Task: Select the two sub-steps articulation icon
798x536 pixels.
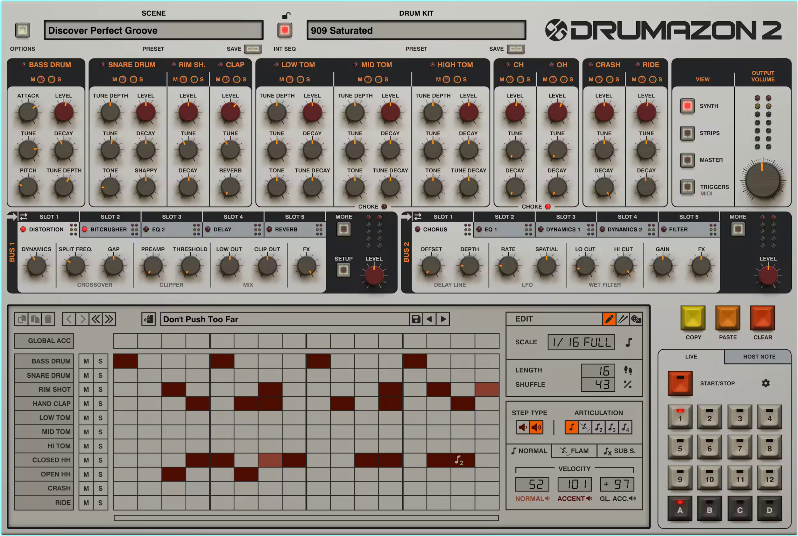Action: click(x=598, y=427)
